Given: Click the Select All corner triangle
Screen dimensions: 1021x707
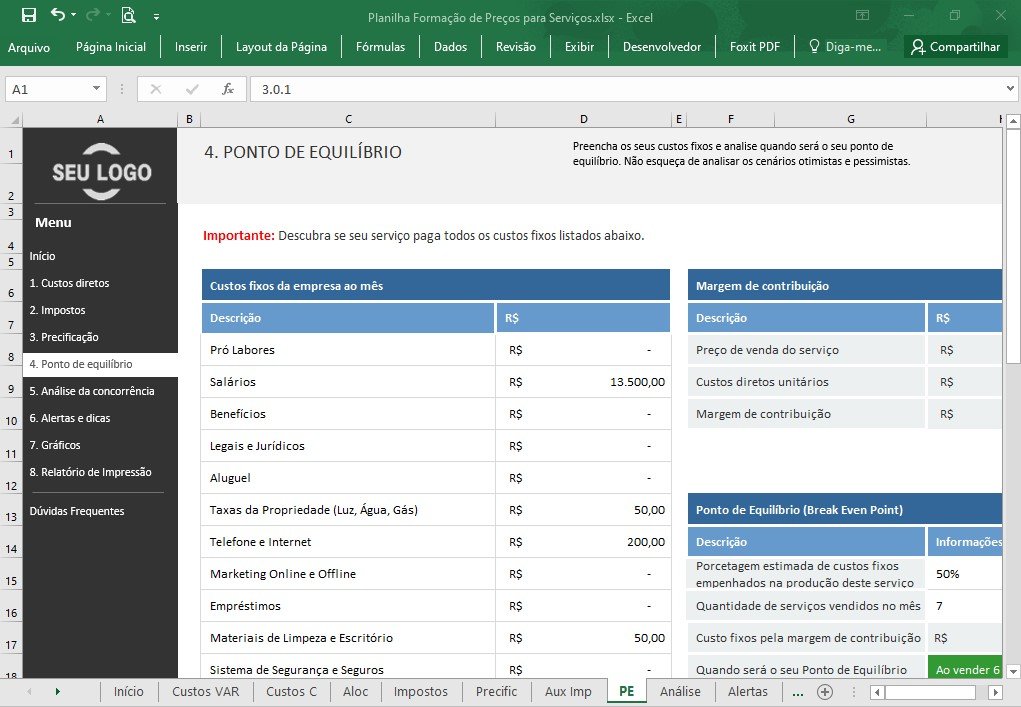Looking at the screenshot, I should pyautogui.click(x=14, y=119).
